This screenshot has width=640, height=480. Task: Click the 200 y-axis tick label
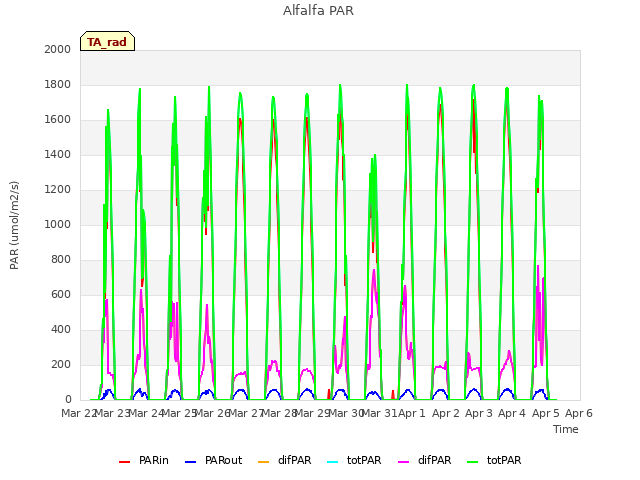pos(61,364)
